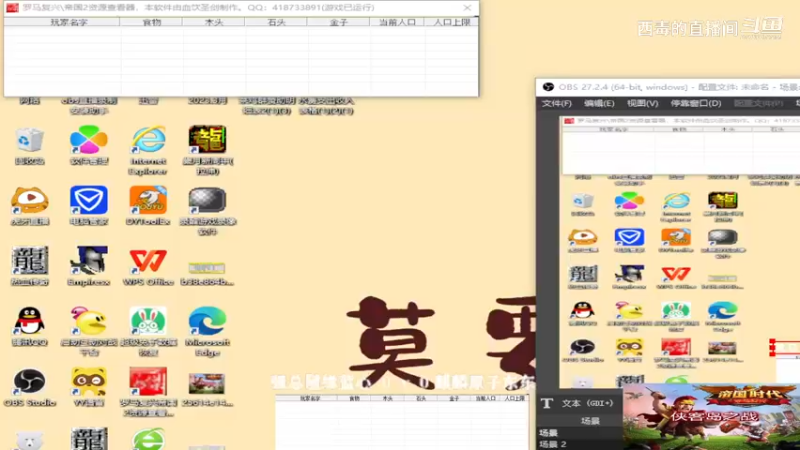Launch the Empires knight helmet shortcut

pyautogui.click(x=89, y=260)
